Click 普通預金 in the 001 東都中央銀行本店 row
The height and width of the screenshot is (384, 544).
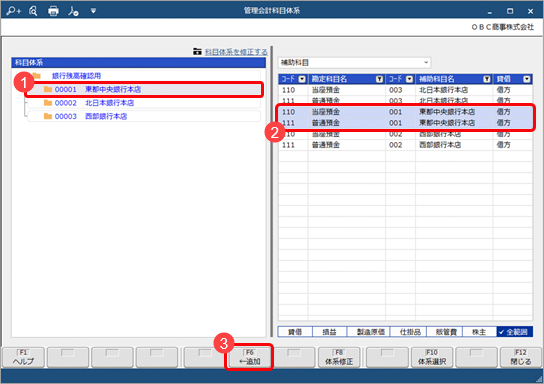325,123
